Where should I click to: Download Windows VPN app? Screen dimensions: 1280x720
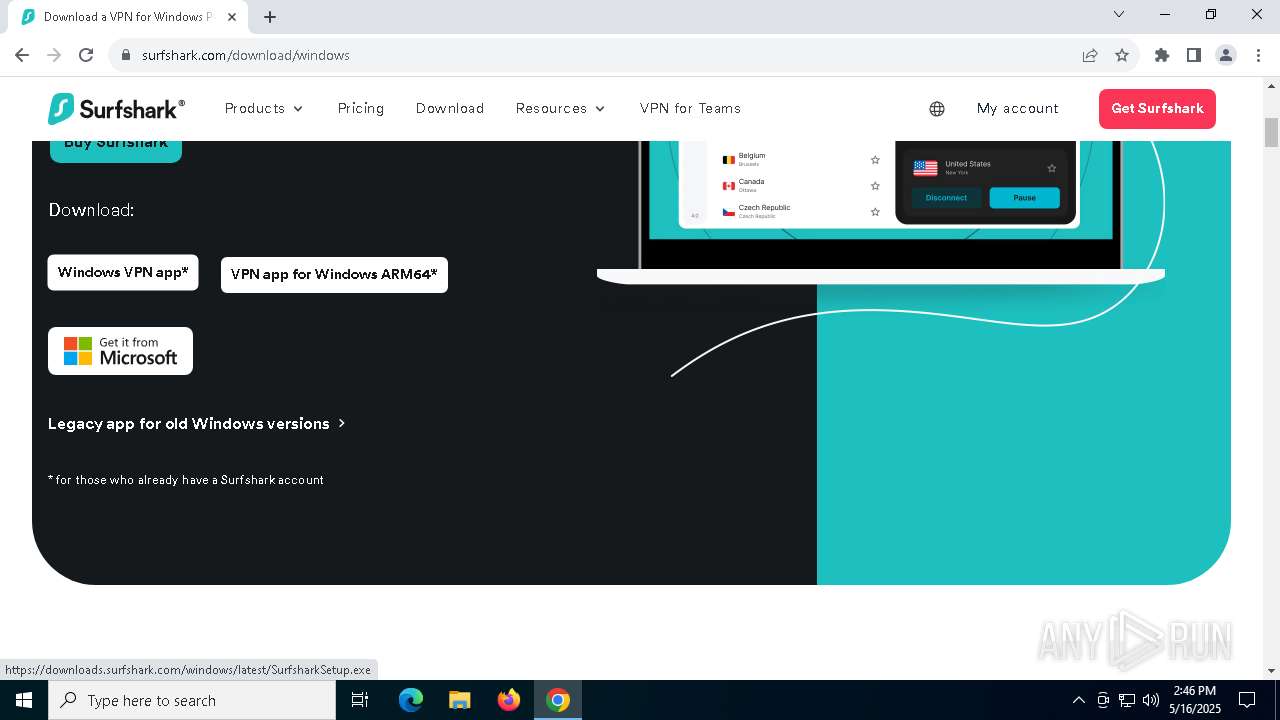(x=123, y=272)
